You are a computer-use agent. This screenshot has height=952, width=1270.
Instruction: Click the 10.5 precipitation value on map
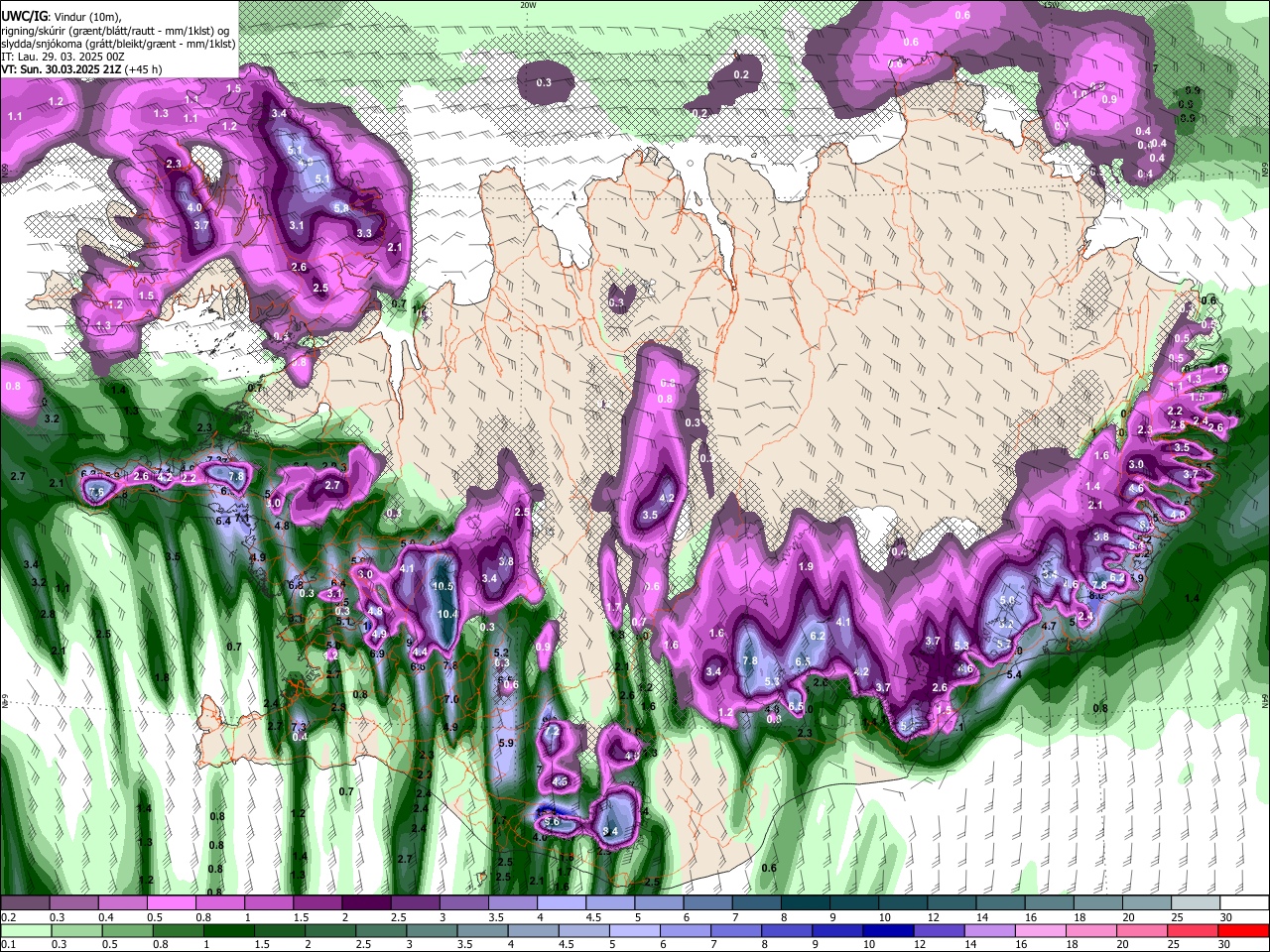click(444, 586)
